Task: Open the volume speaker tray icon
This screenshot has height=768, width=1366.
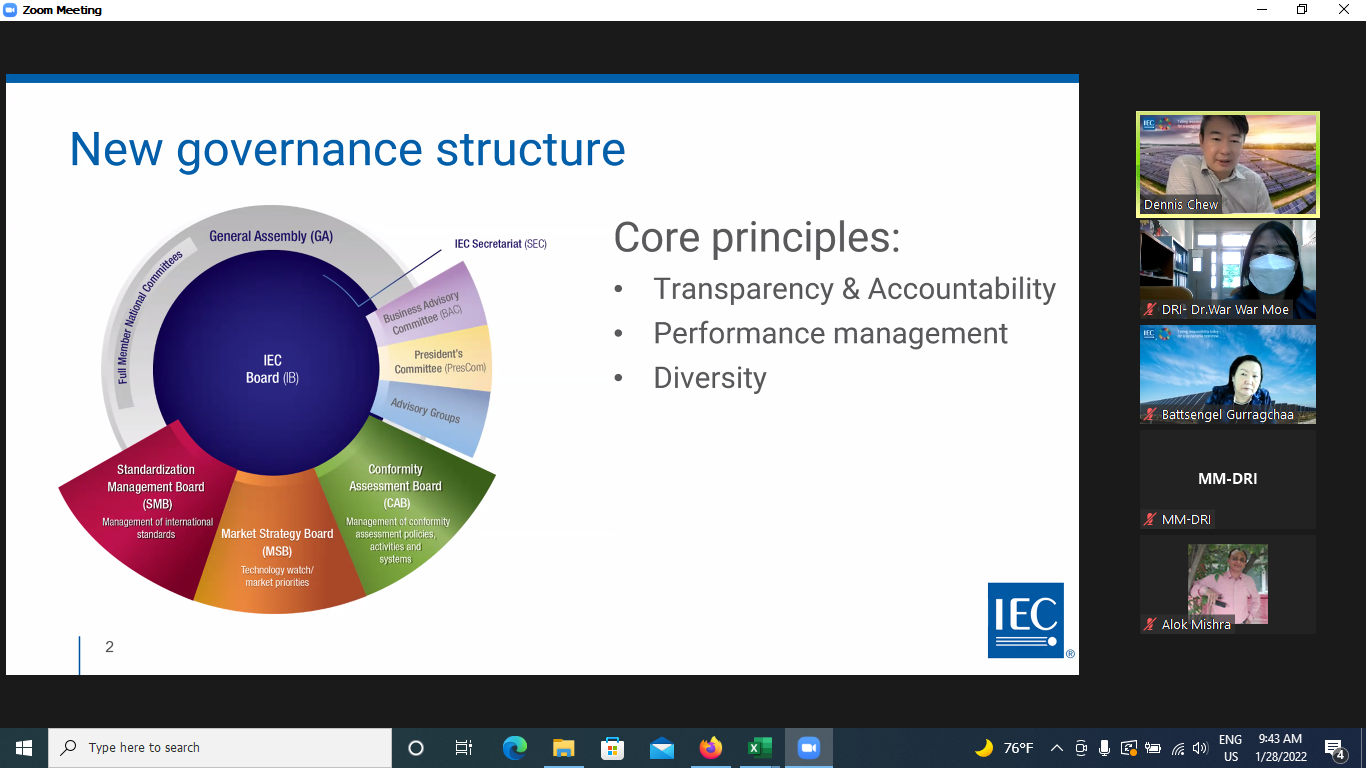Action: point(1201,747)
